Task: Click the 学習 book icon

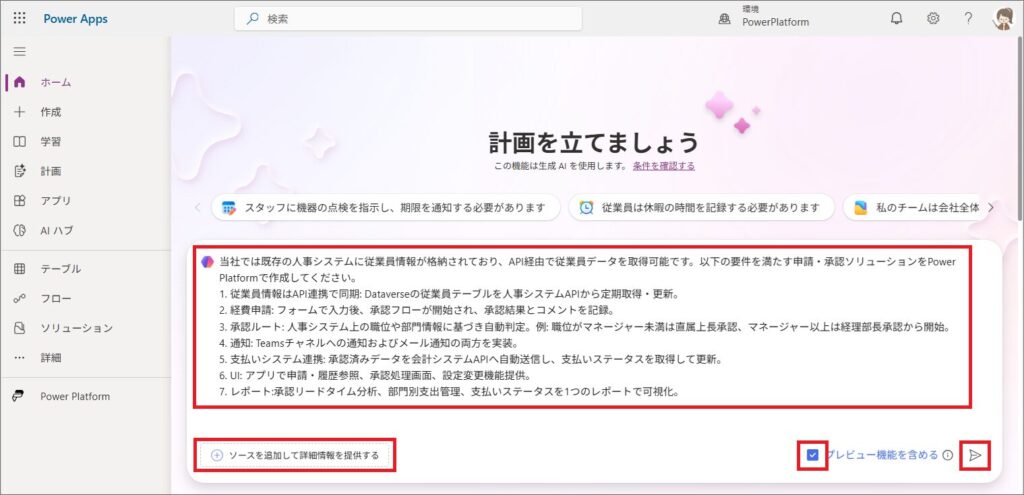Action: point(20,142)
